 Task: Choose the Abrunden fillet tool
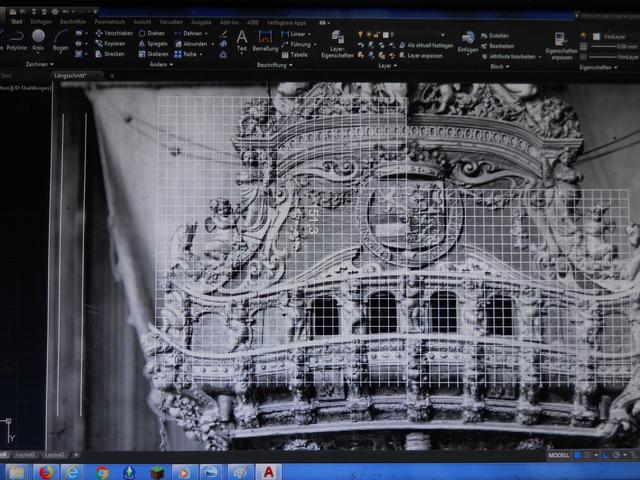191,44
